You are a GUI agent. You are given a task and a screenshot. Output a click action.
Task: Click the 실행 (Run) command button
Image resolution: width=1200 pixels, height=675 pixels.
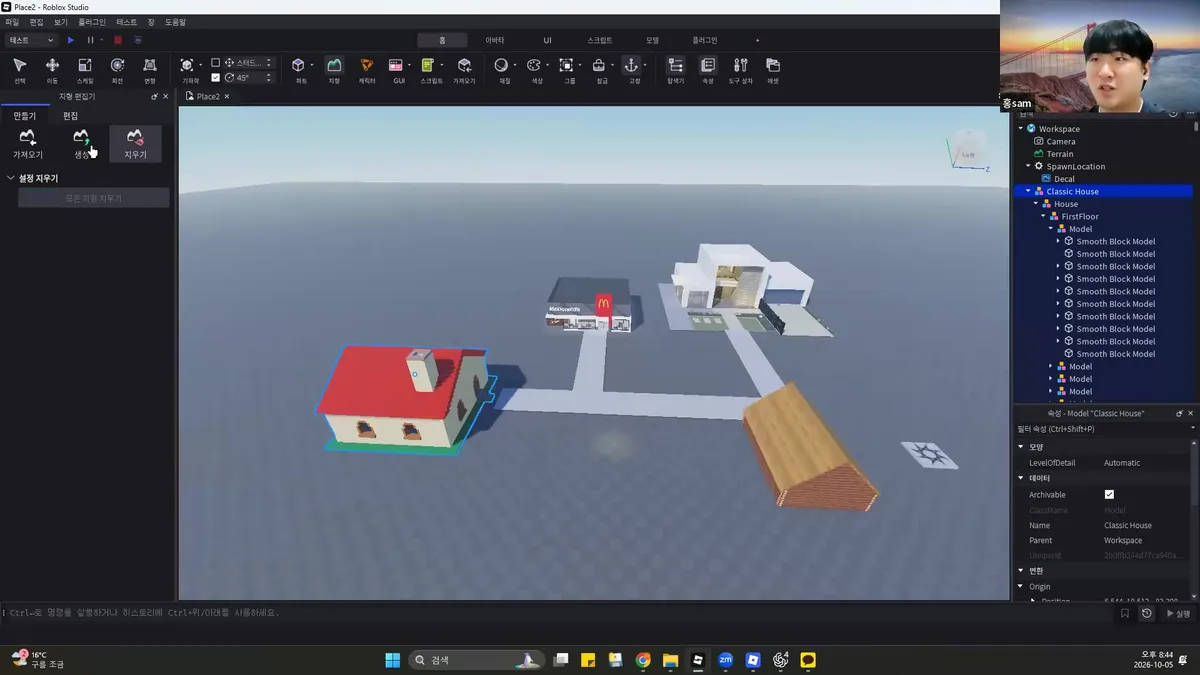pos(1178,613)
